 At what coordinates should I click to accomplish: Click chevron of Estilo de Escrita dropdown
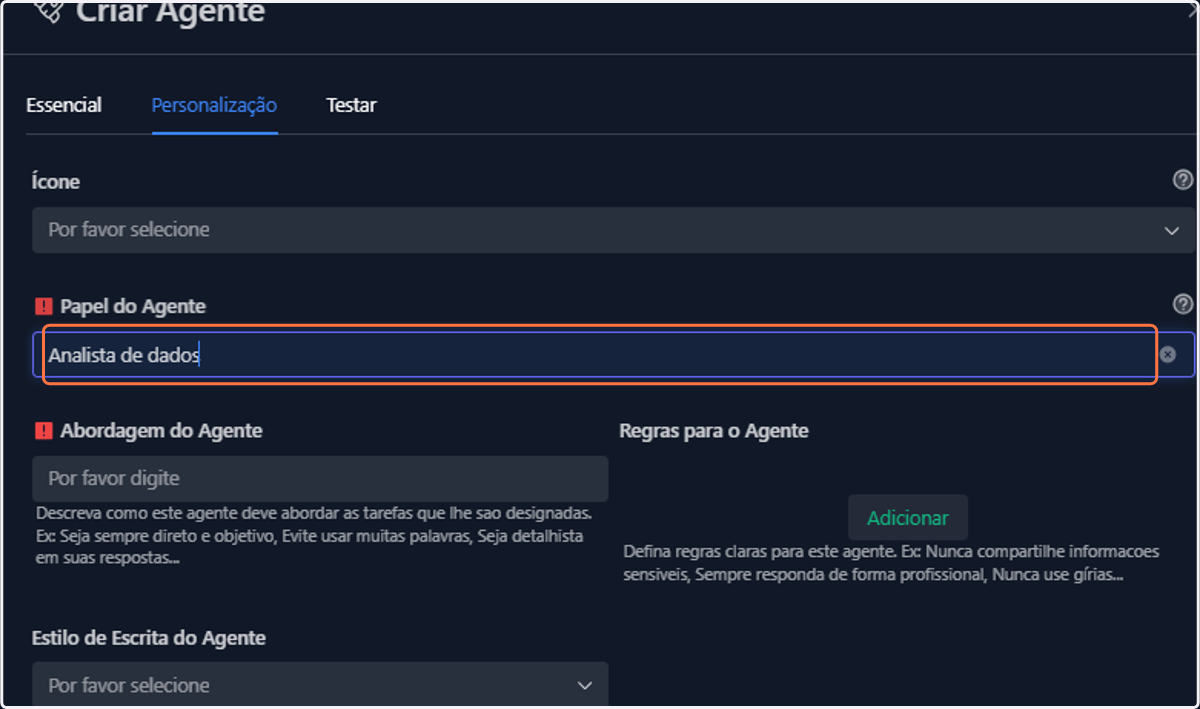[585, 686]
